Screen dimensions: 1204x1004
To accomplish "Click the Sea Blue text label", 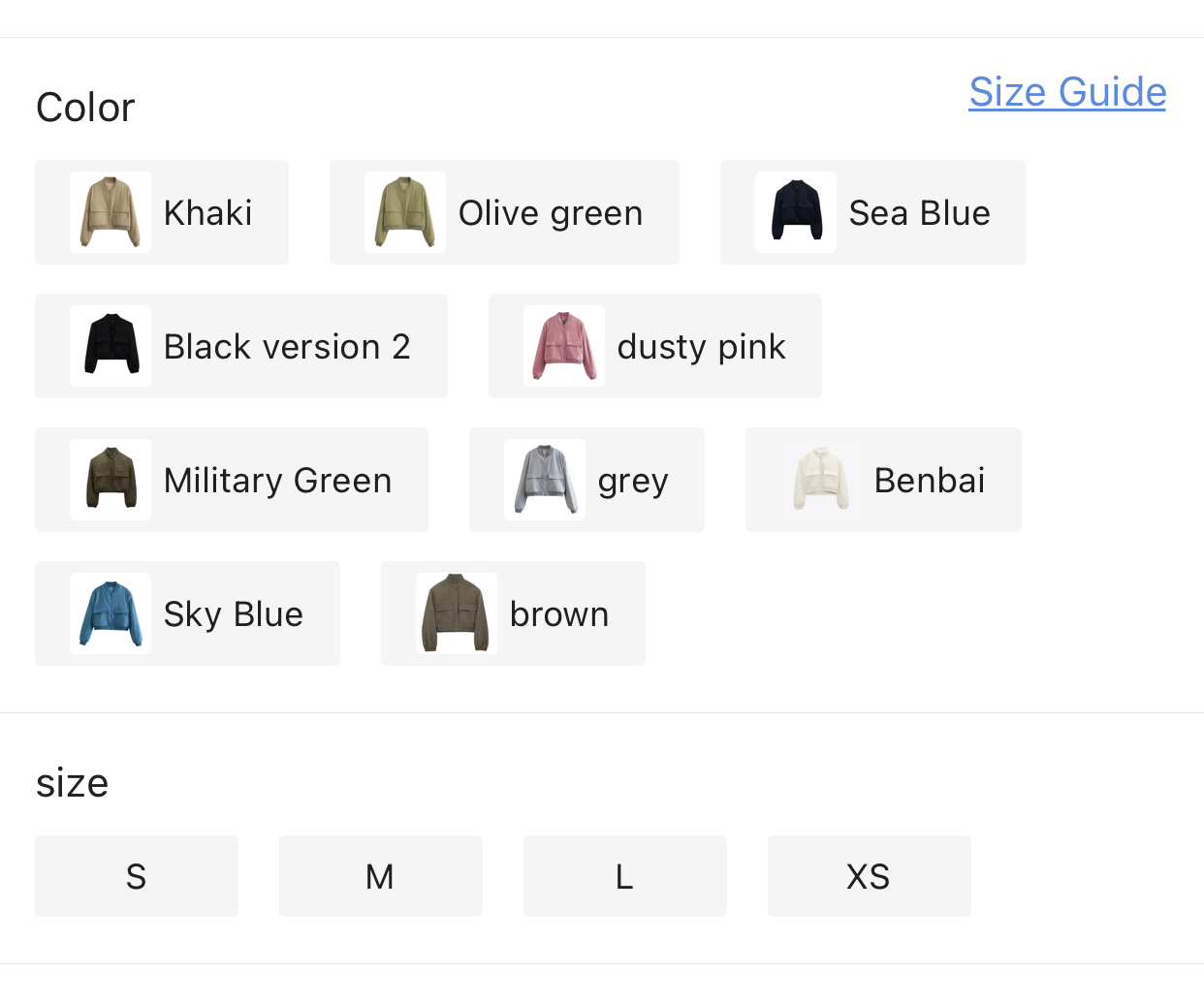I will (919, 213).
